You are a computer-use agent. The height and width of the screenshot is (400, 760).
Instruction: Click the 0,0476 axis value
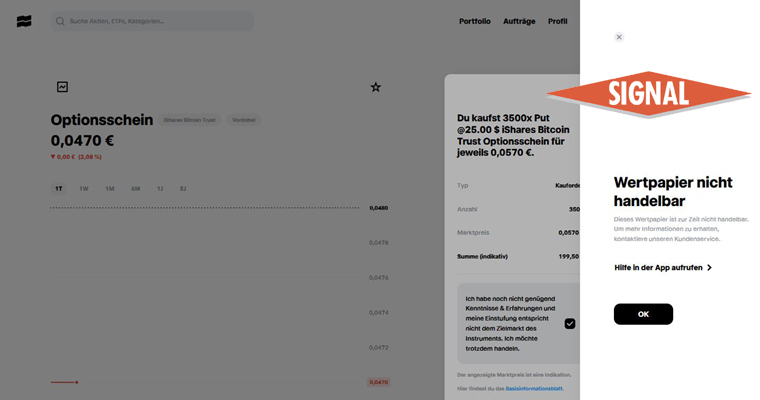coord(379,278)
